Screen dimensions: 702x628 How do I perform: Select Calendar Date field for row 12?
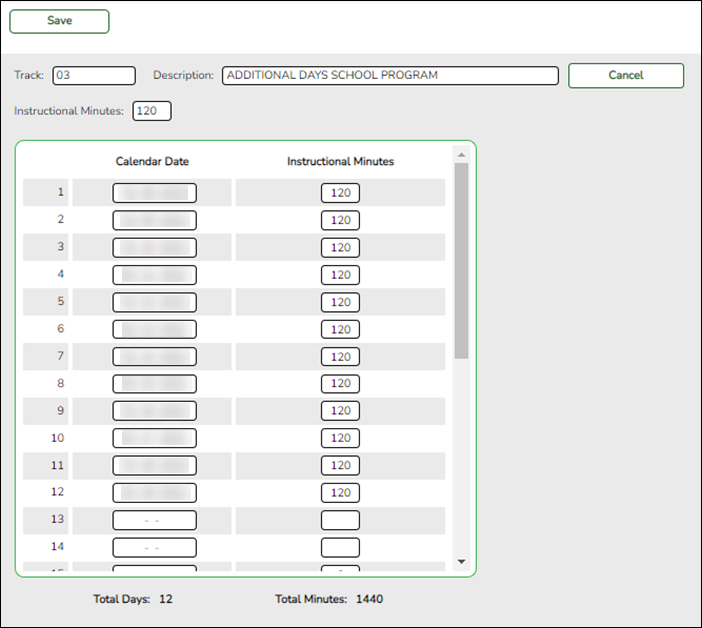(154, 493)
